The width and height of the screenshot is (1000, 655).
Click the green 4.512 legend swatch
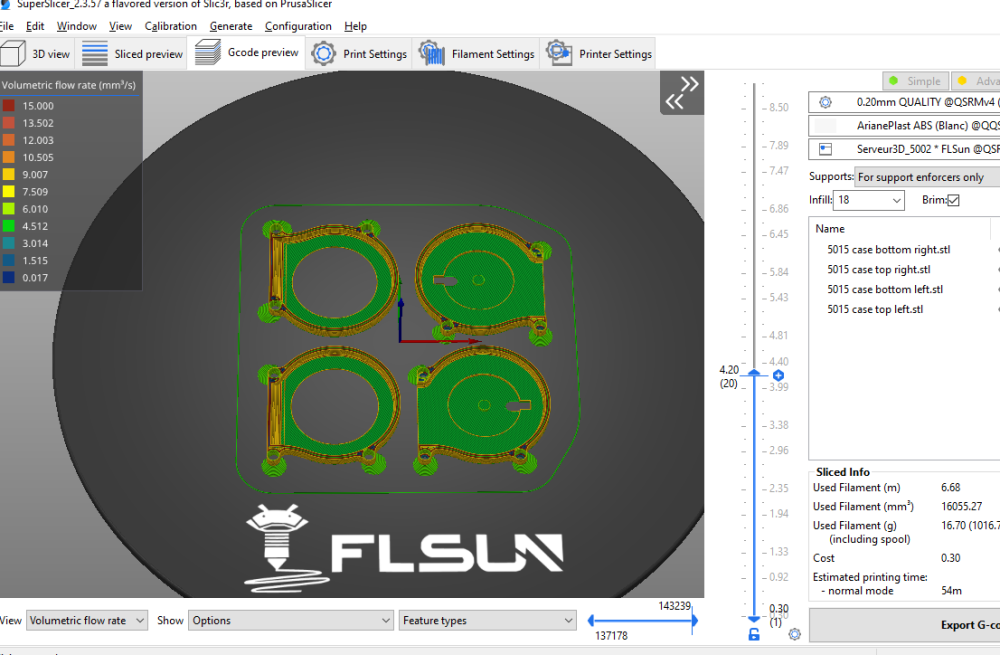8,226
